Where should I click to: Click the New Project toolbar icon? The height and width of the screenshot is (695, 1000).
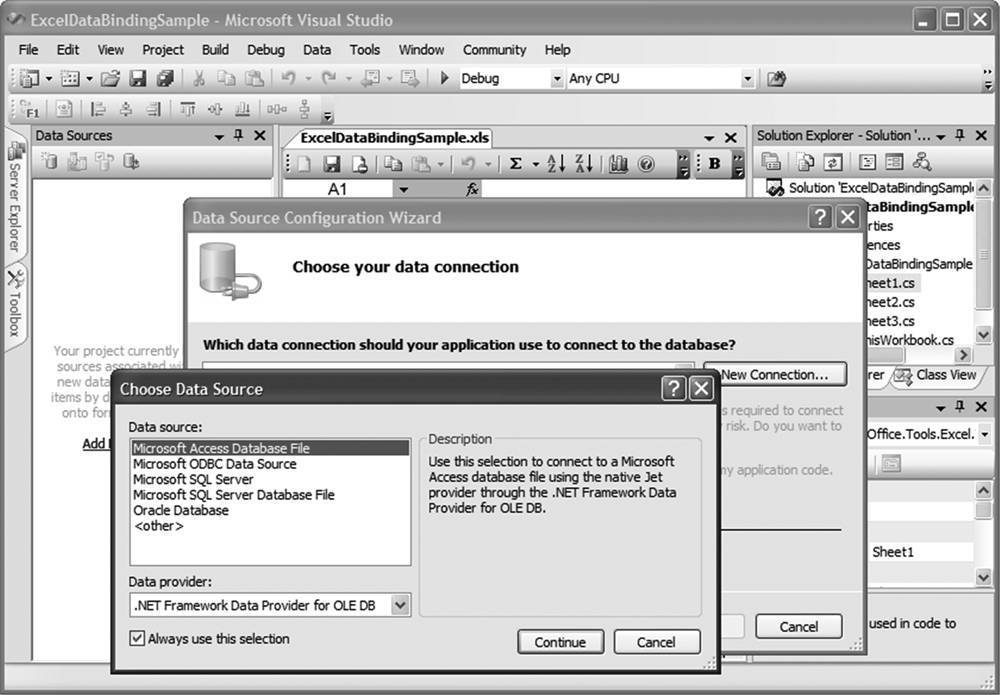[29, 78]
